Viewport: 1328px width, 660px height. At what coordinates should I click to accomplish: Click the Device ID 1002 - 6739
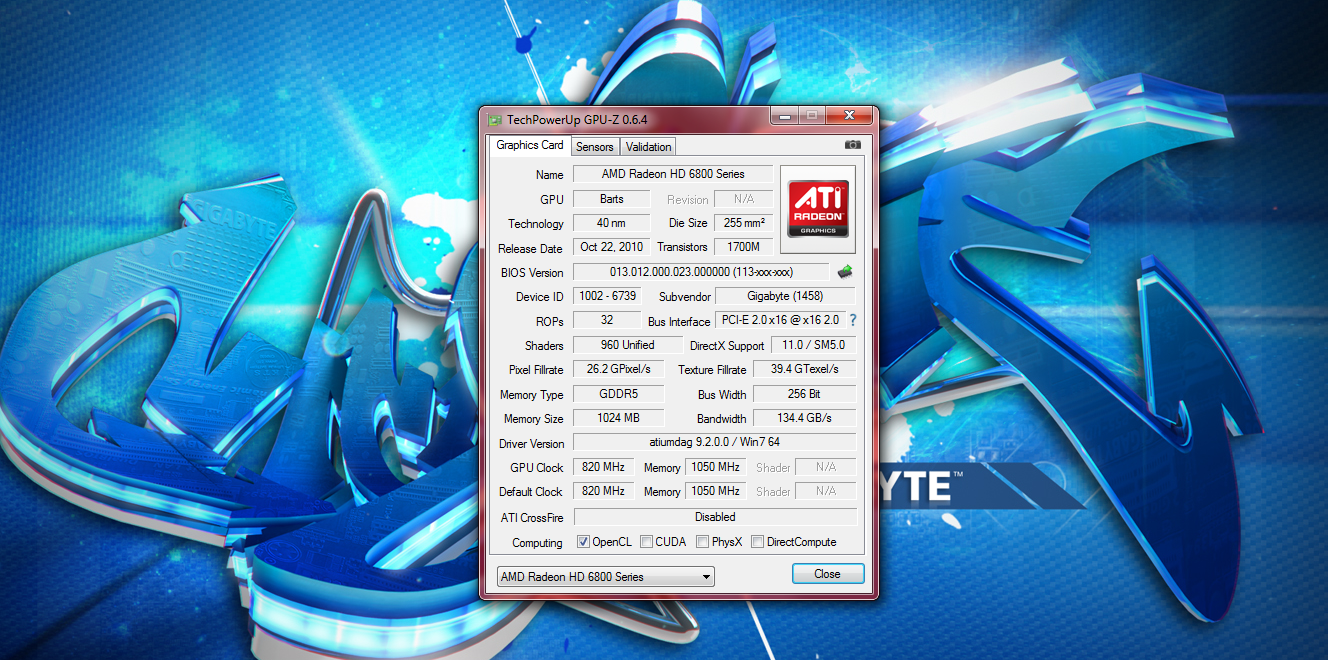point(607,296)
